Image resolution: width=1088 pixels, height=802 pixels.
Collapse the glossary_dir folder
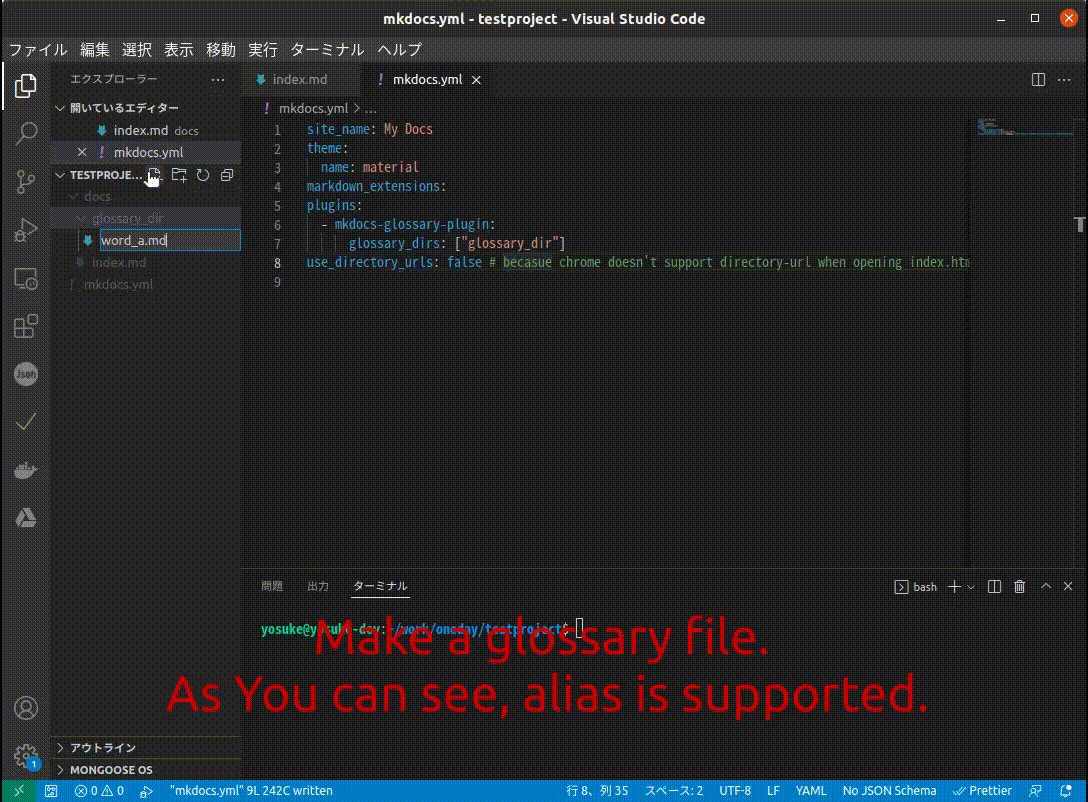[81, 219]
